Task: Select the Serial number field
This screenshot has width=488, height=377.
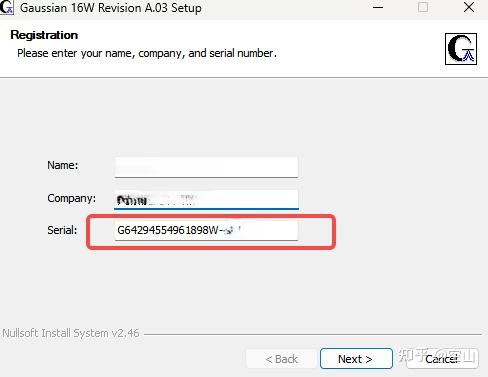Action: tap(206, 231)
